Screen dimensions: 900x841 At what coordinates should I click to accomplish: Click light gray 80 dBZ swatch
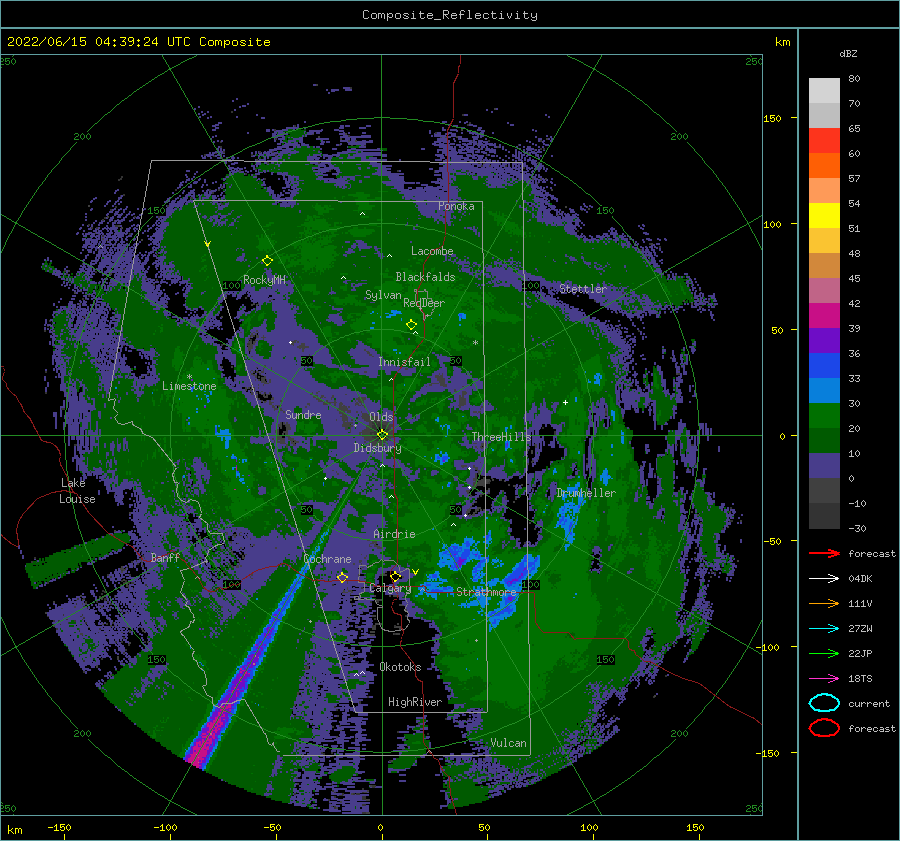pos(824,90)
